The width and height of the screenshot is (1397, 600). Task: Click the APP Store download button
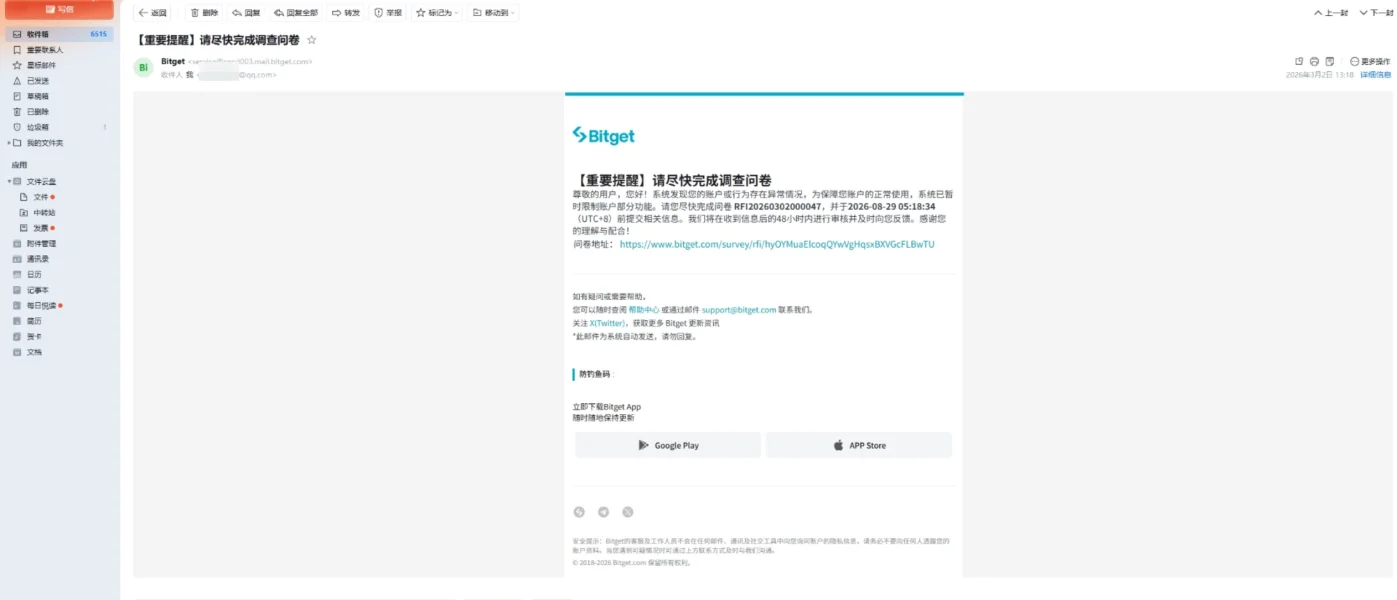click(859, 445)
